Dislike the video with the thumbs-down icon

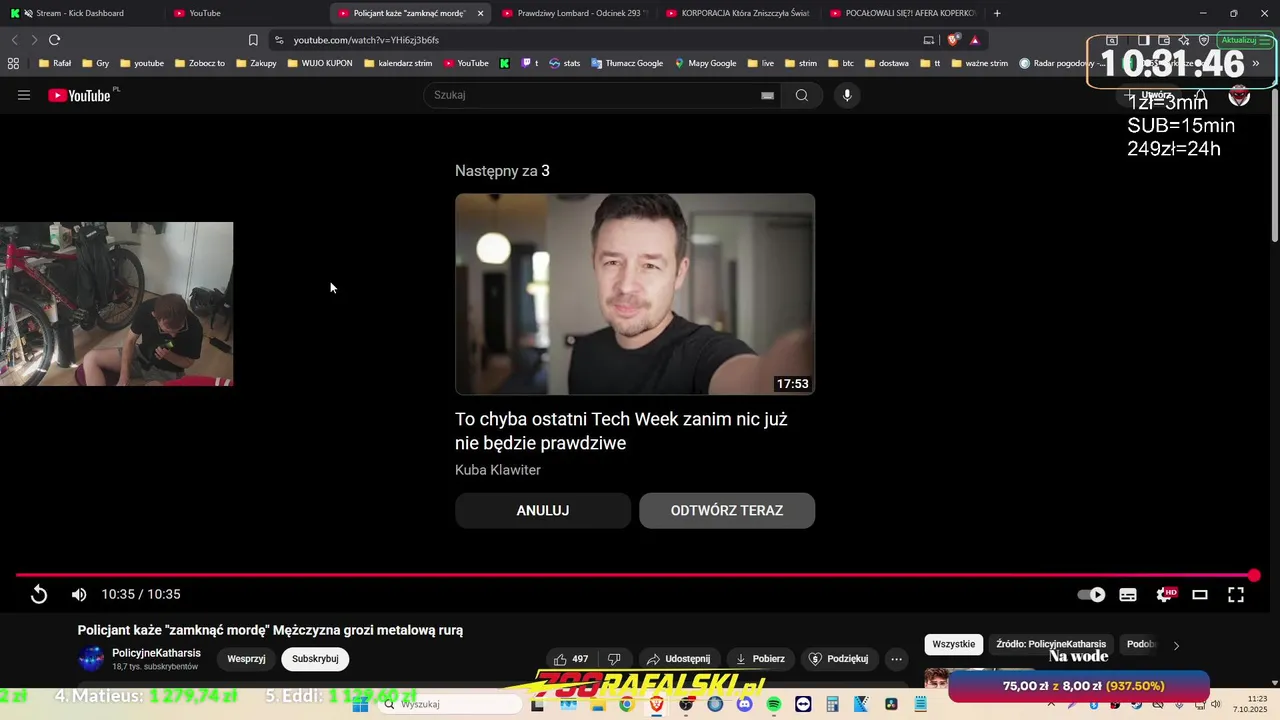point(614,659)
